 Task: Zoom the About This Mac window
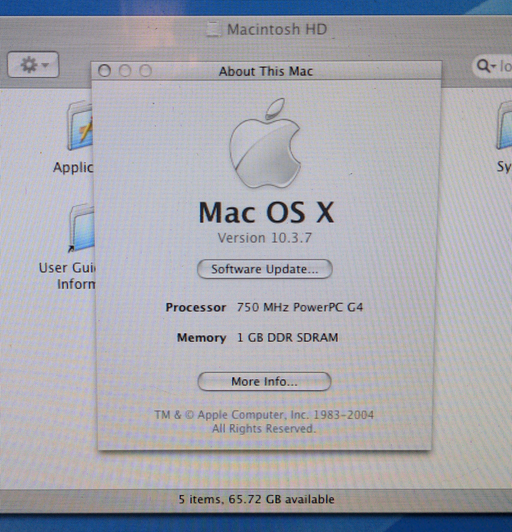(146, 71)
